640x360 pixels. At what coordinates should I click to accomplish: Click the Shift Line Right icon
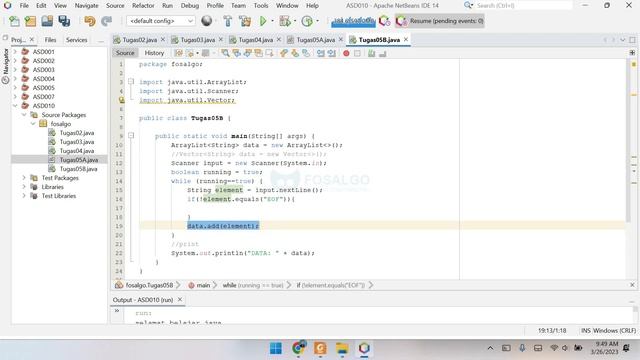click(331, 53)
